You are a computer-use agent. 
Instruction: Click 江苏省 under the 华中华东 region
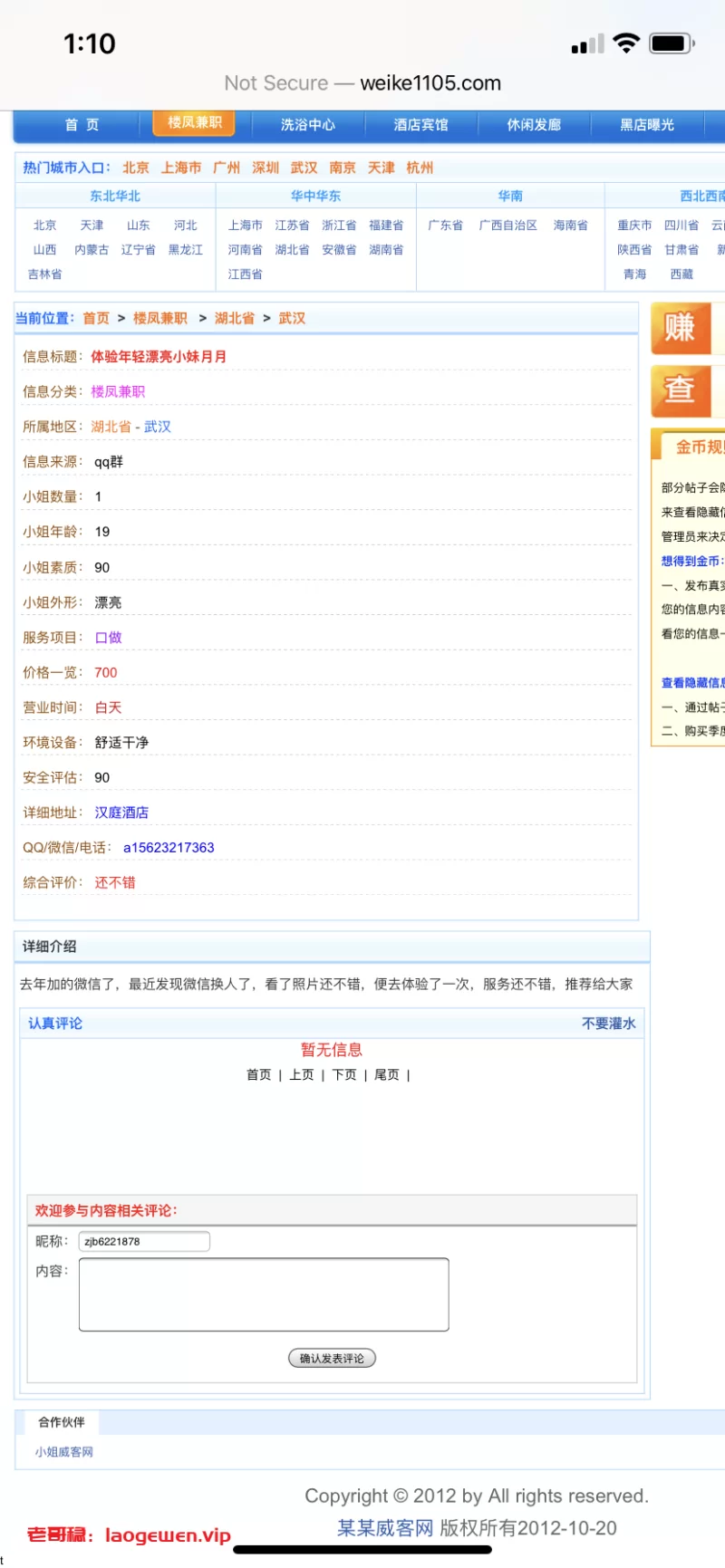[292, 226]
